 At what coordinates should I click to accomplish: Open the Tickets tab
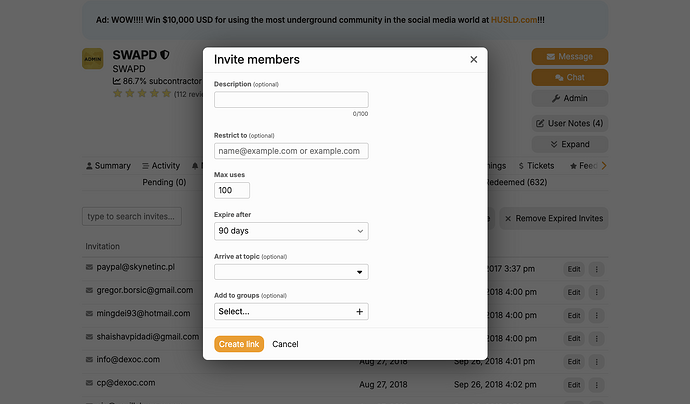536,166
